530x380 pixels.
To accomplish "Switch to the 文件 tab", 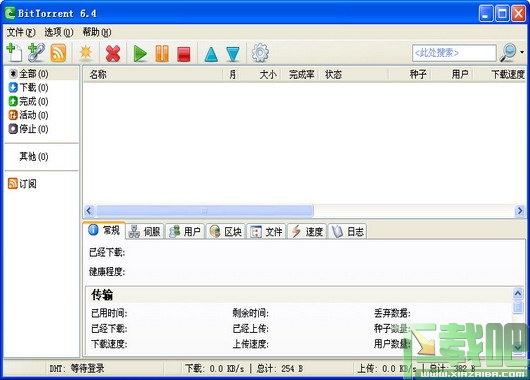I will tap(266, 232).
